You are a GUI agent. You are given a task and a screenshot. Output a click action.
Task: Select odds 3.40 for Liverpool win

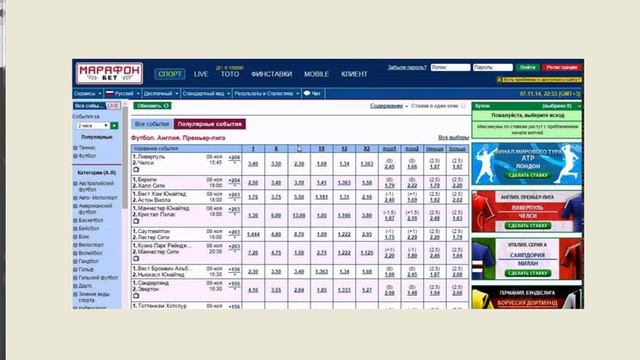point(253,164)
